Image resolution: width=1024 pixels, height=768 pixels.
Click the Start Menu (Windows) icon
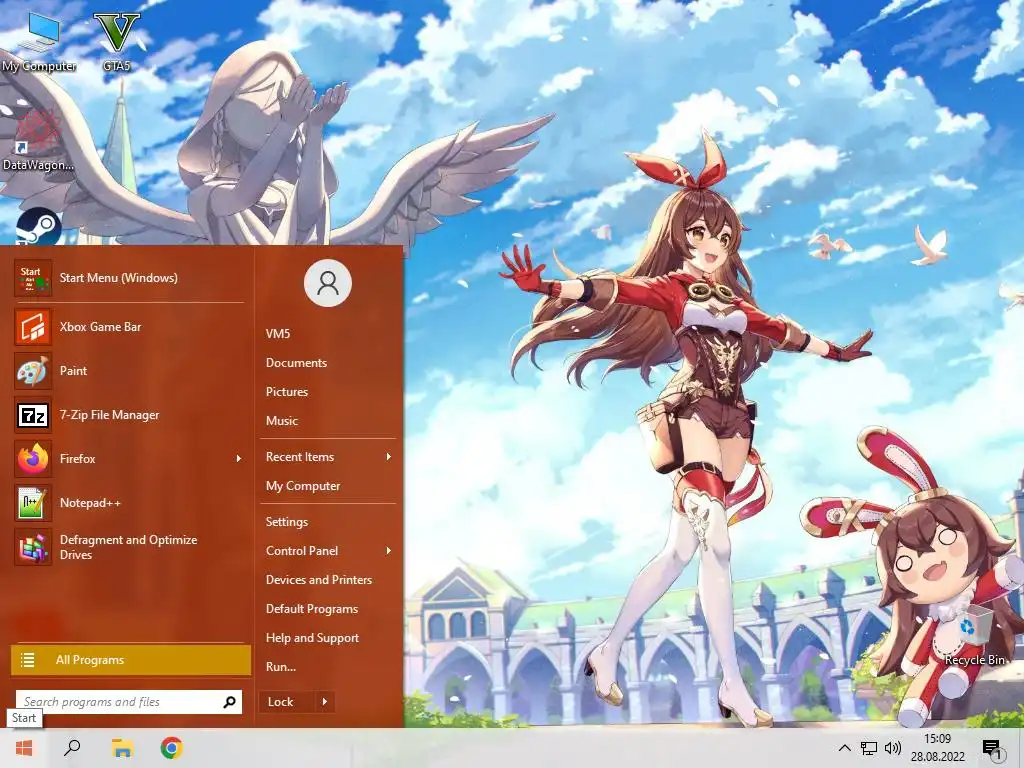(33, 278)
